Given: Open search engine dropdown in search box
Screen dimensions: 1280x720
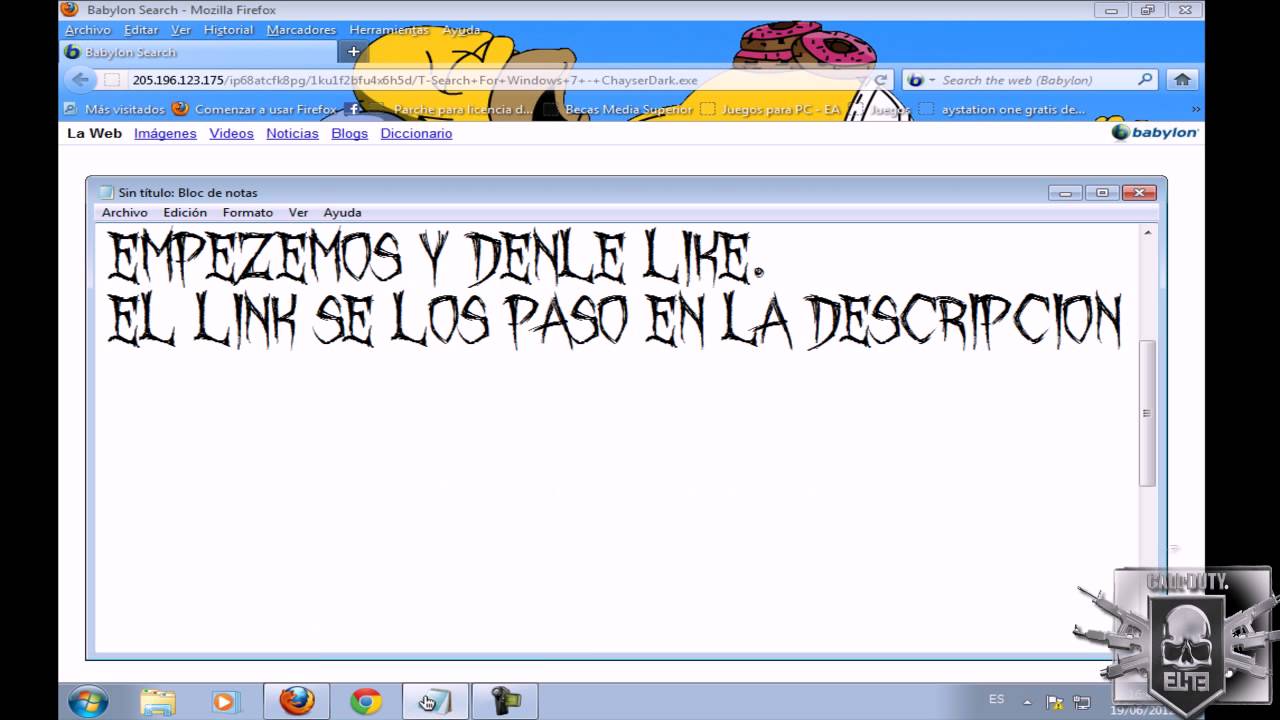Looking at the screenshot, I should [920, 80].
